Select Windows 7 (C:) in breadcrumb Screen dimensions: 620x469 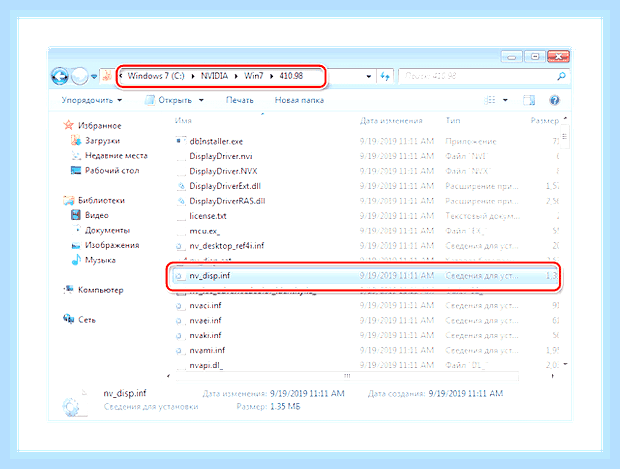pyautogui.click(x=156, y=76)
